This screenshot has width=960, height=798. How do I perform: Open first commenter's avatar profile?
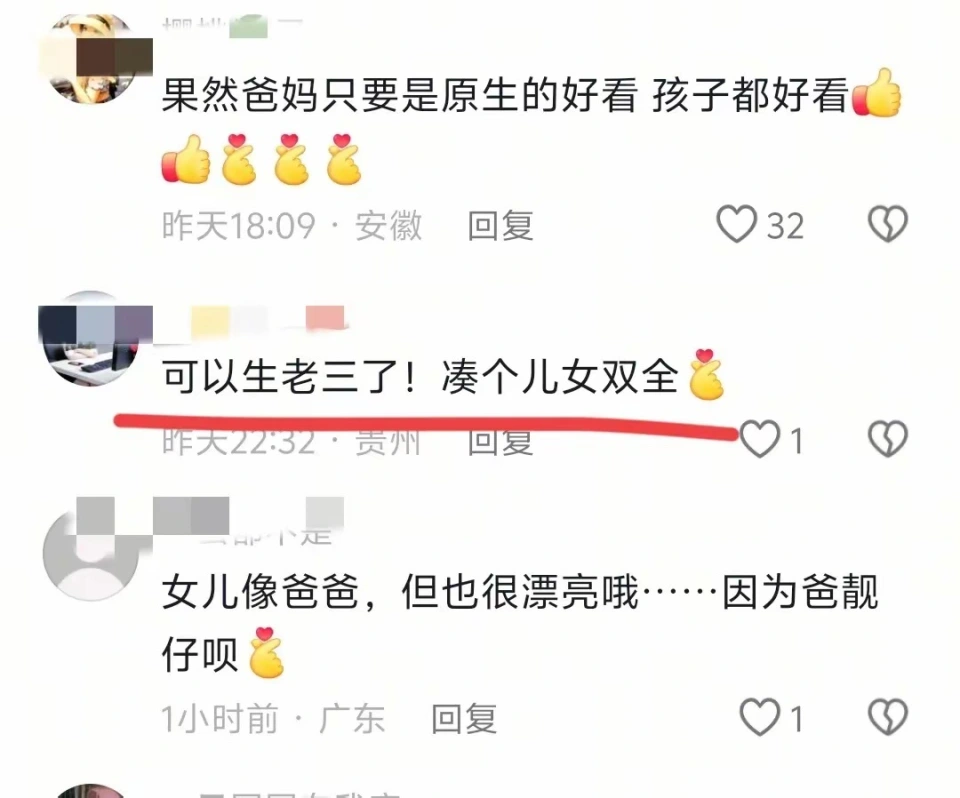[x=92, y=59]
